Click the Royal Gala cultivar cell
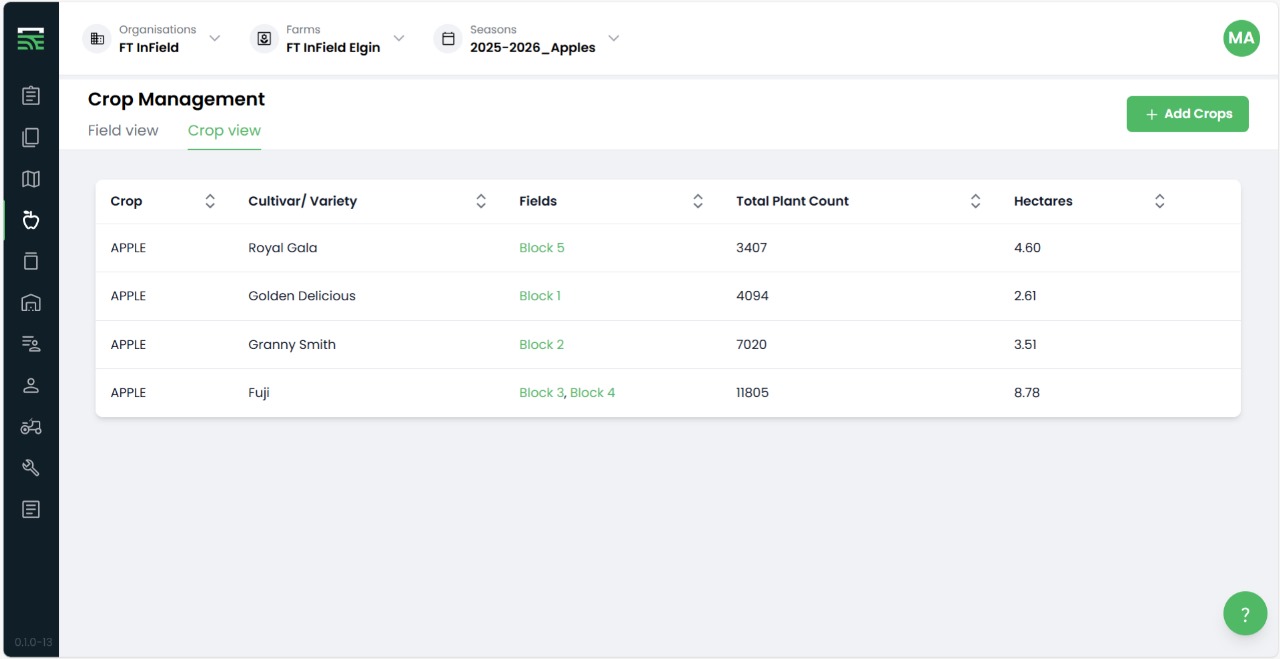Viewport: 1280px width, 659px height. point(283,248)
